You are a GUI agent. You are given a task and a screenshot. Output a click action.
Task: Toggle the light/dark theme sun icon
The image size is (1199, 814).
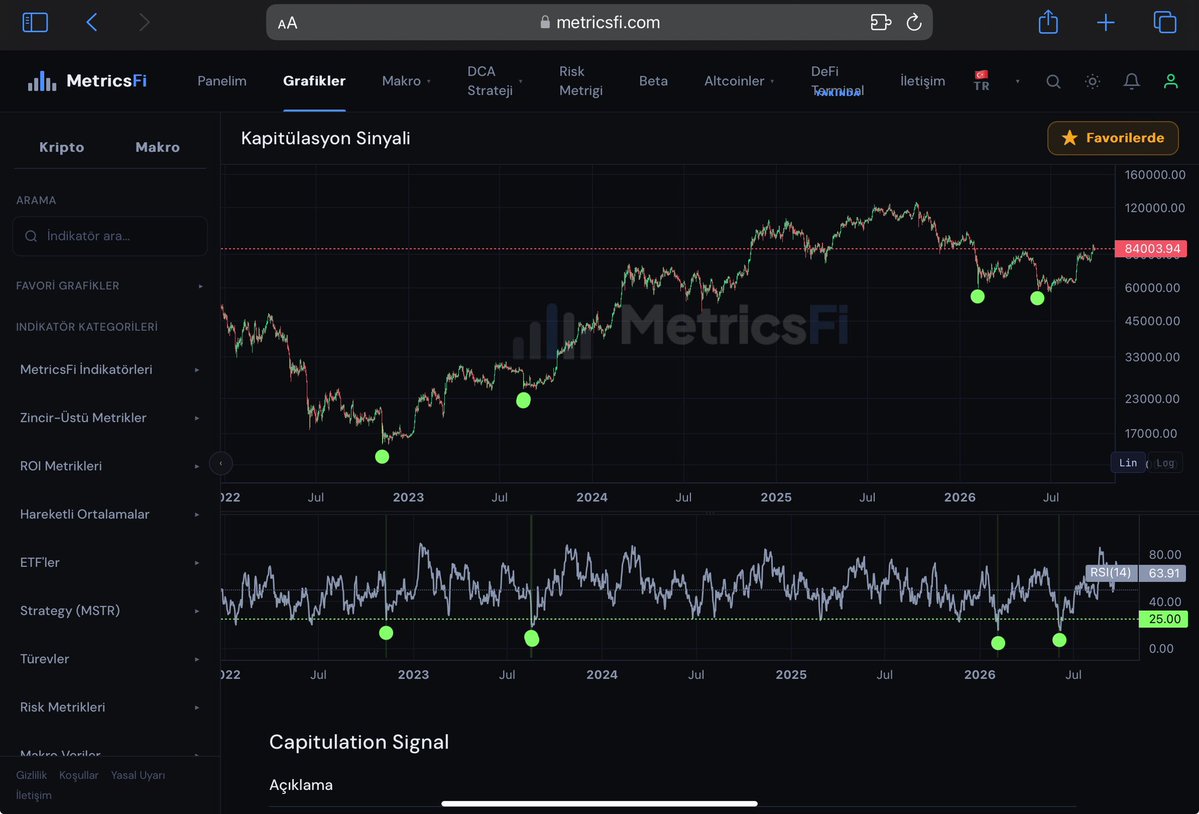[1093, 81]
